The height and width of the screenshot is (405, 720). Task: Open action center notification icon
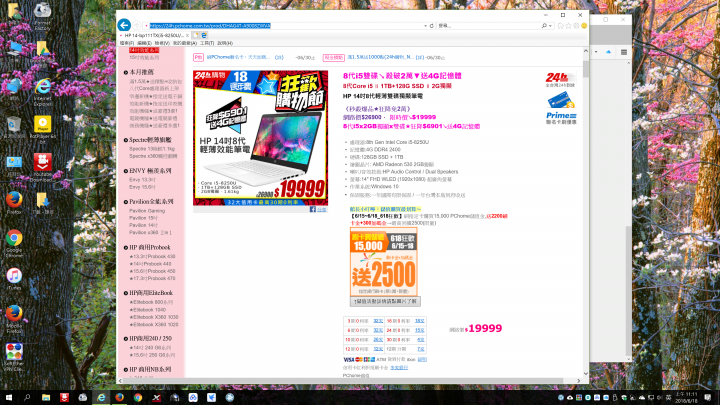pyautogui.click(x=707, y=397)
